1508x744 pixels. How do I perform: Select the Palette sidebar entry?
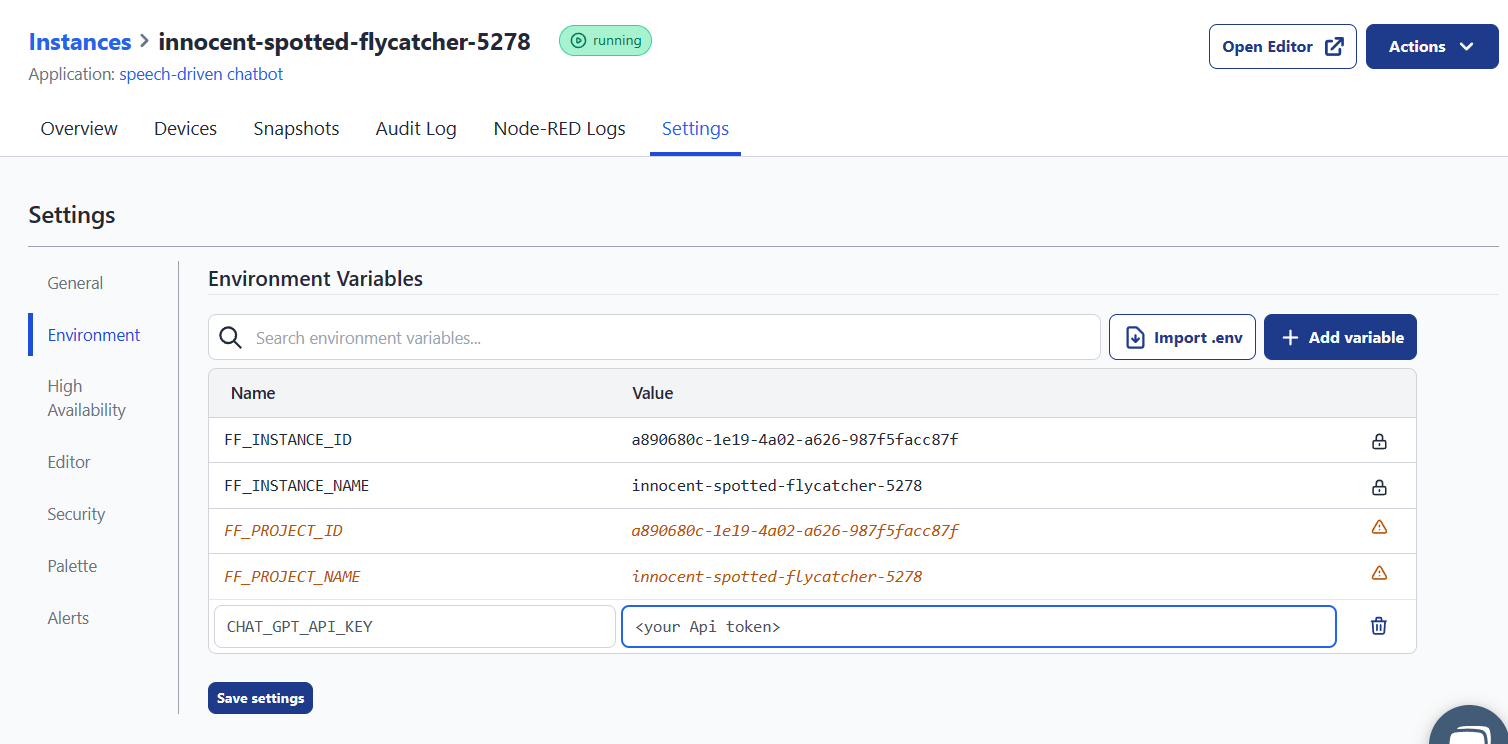72,565
